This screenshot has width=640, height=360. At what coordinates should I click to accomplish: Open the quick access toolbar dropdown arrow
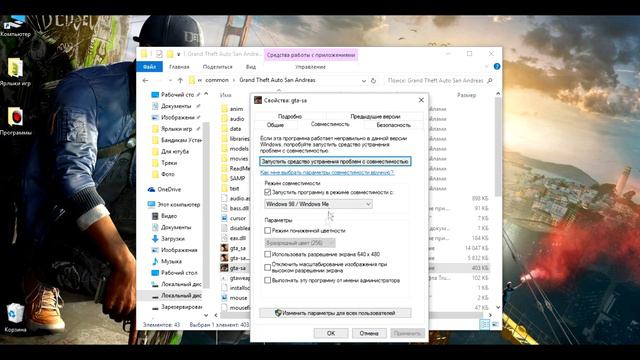pyautogui.click(x=178, y=54)
